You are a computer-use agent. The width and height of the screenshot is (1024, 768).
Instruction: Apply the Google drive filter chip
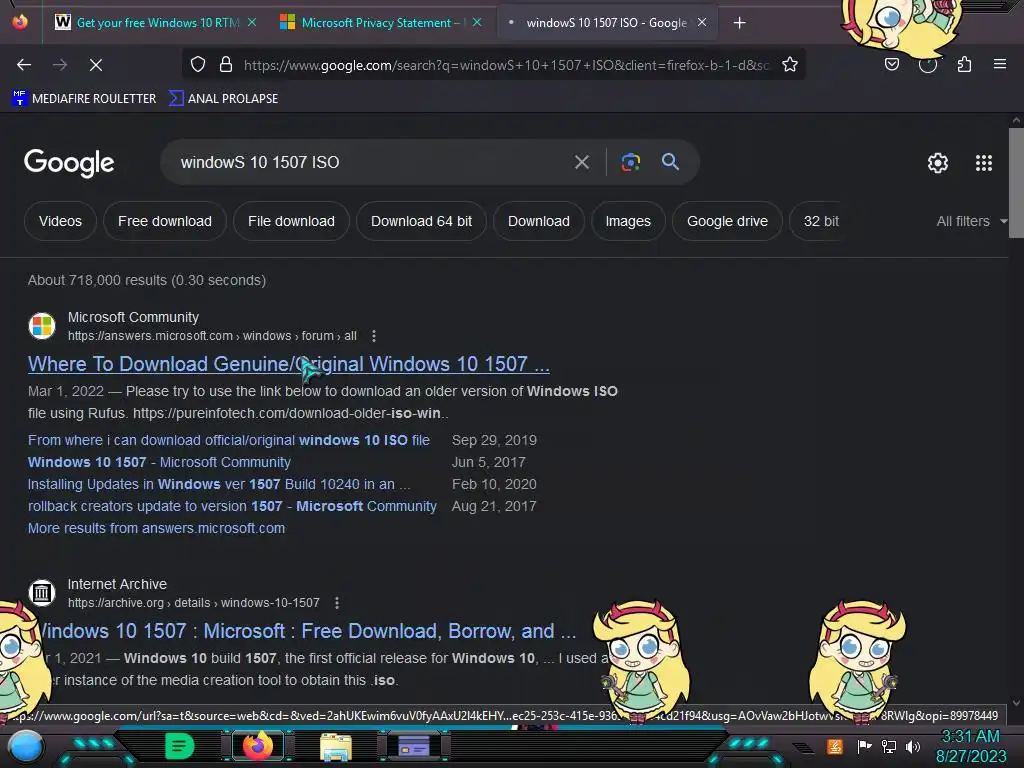pos(728,221)
